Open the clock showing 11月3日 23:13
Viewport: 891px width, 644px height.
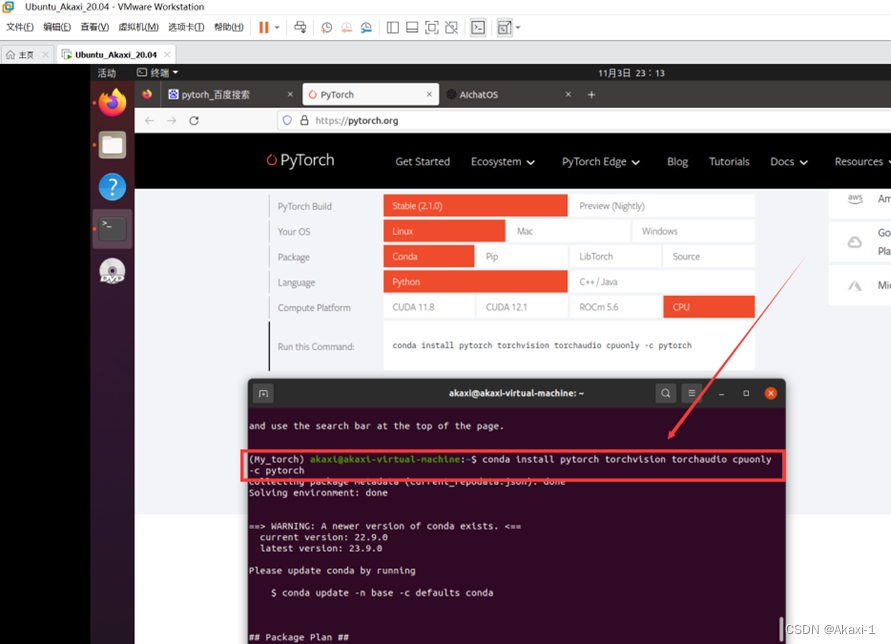coord(631,73)
